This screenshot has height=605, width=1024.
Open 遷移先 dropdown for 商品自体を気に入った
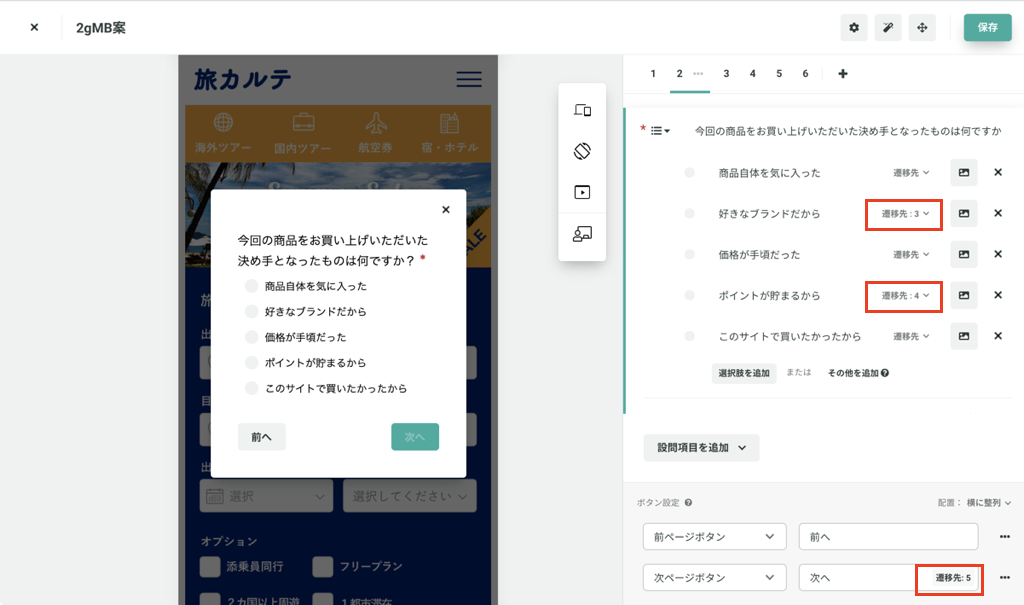[x=911, y=172]
